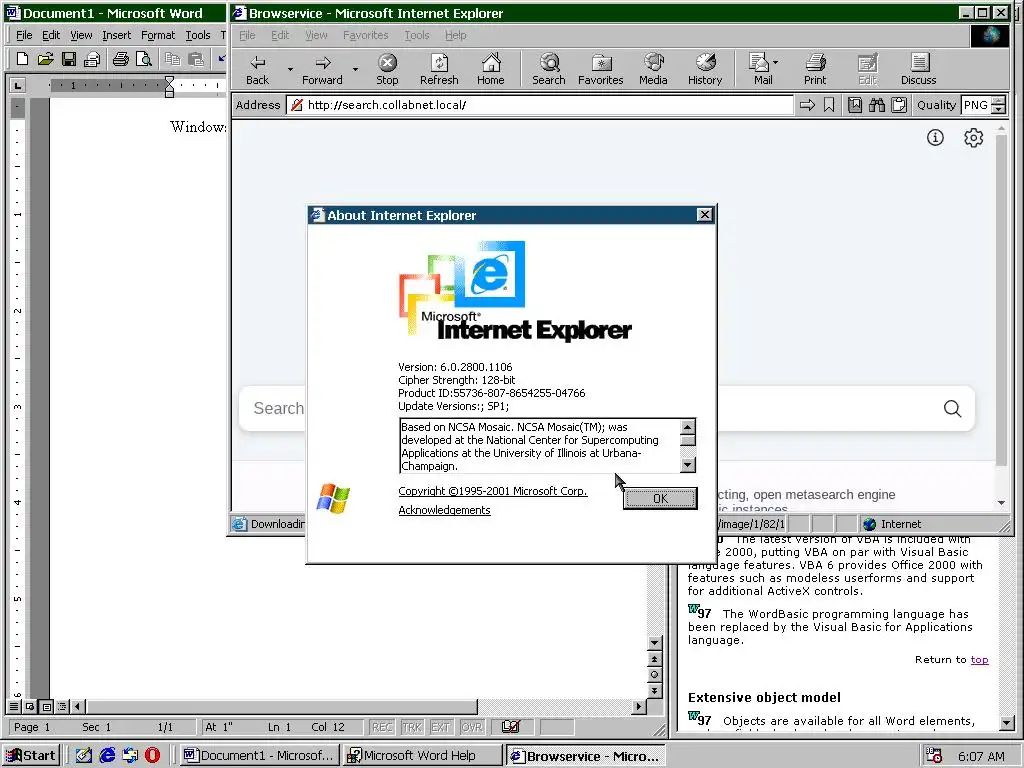Click the magnifier icon in the search box
Image resolution: width=1024 pixels, height=768 pixels.
[x=952, y=409]
